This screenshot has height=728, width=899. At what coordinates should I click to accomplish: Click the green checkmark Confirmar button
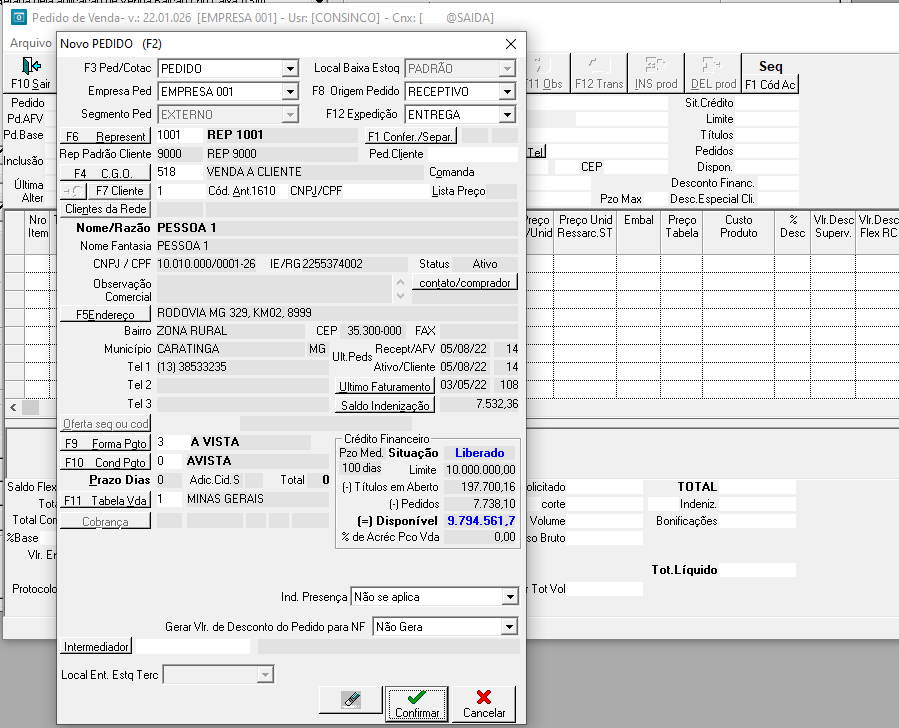coord(417,704)
